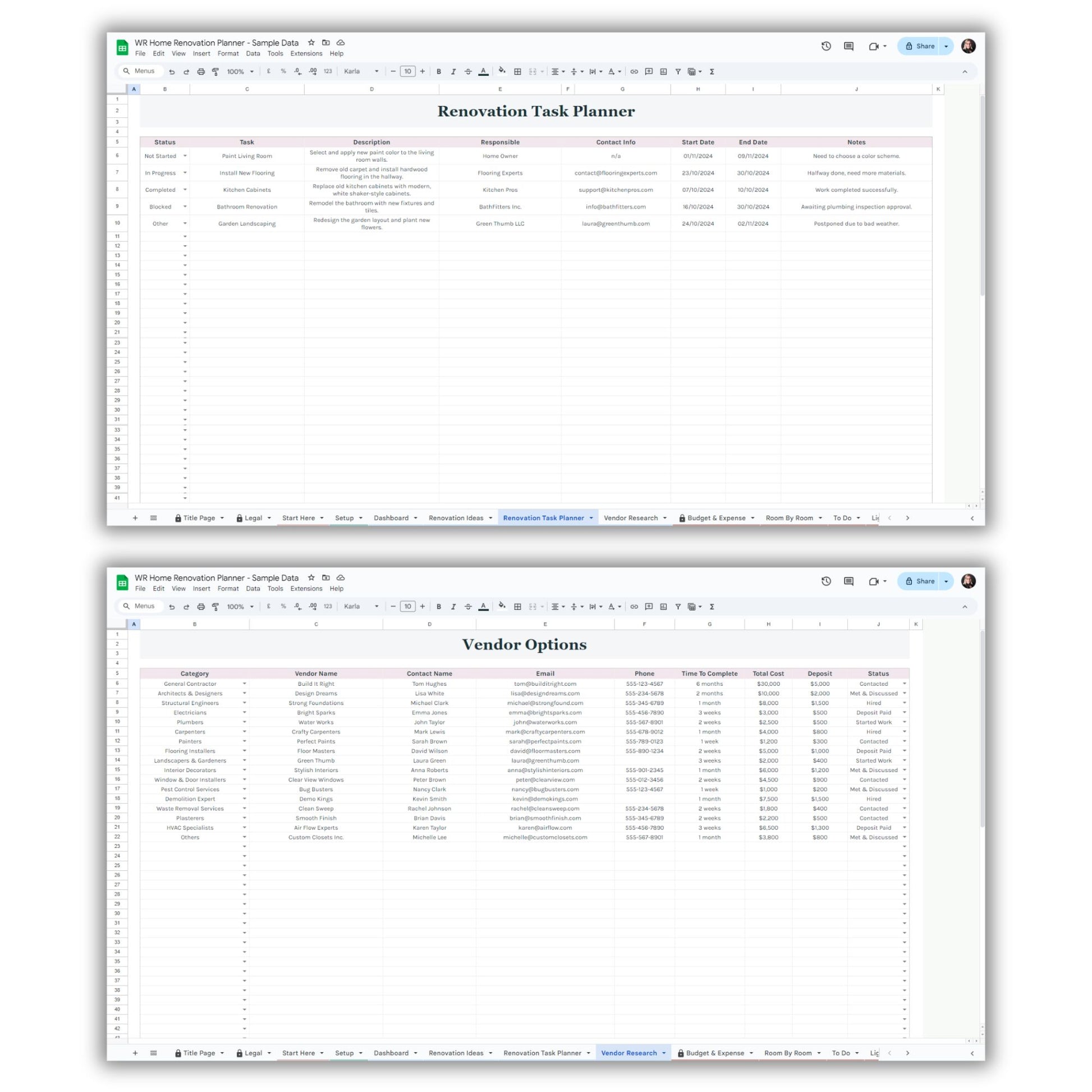Open version history in the Renovation Task Planner window
Image resolution: width=1092 pixels, height=1092 pixels.
[x=826, y=47]
